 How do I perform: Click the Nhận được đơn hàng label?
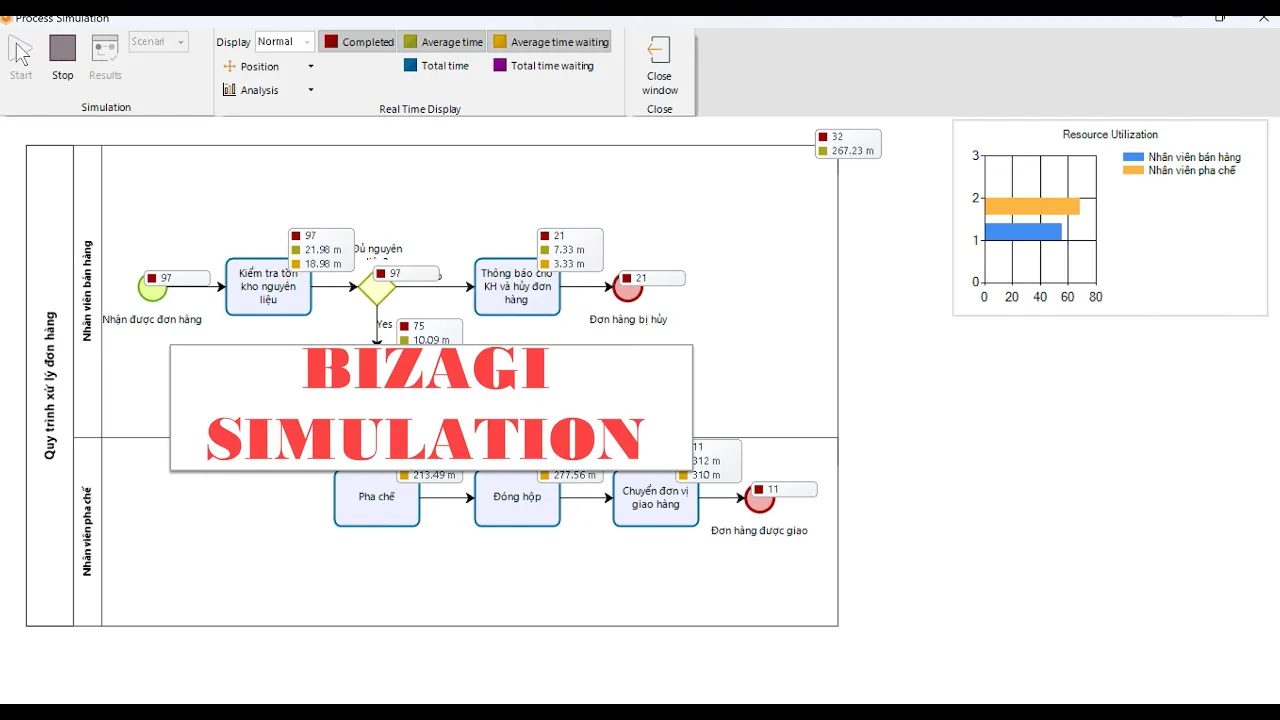click(152, 320)
